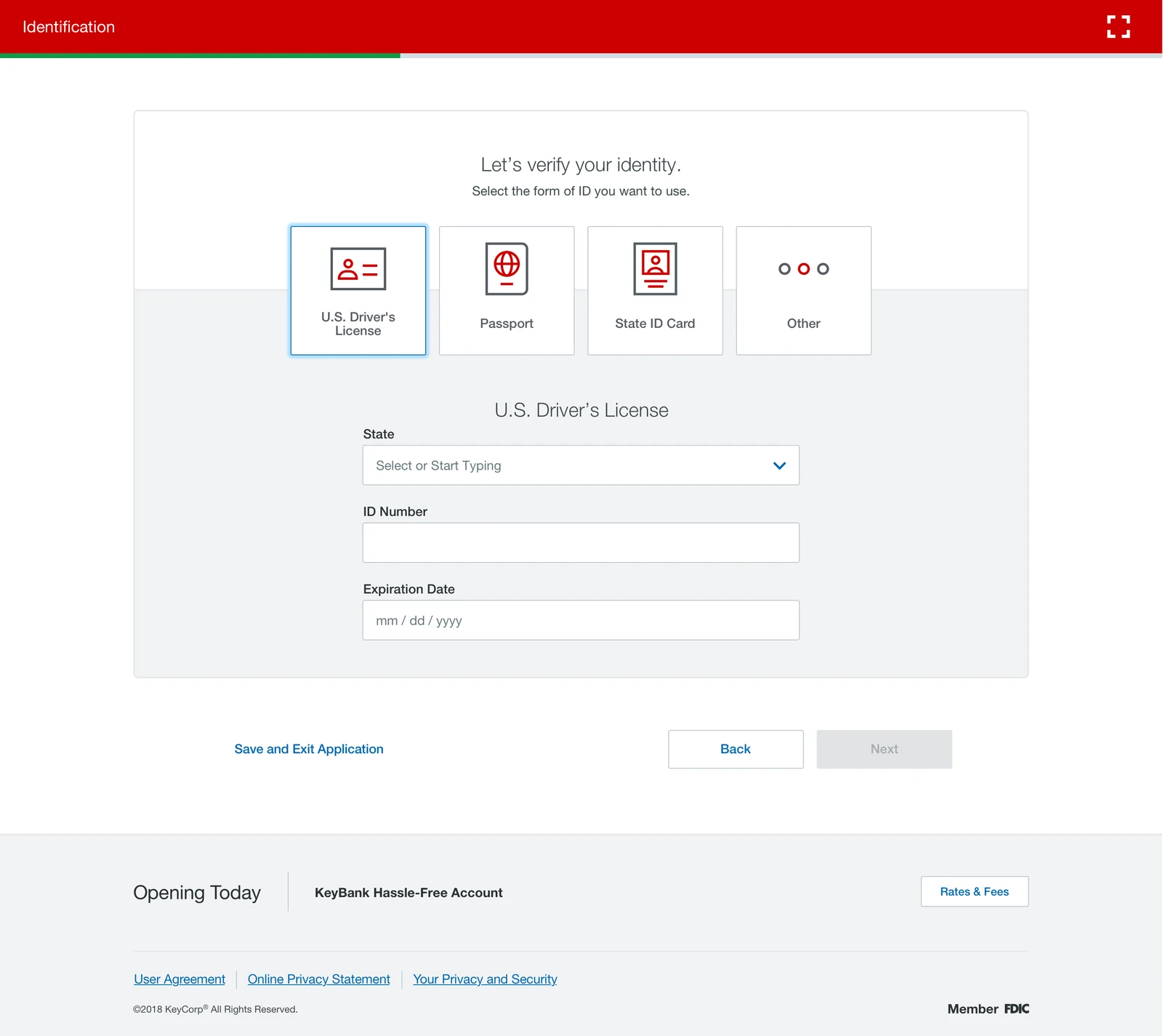Click the Next button

coord(884,749)
